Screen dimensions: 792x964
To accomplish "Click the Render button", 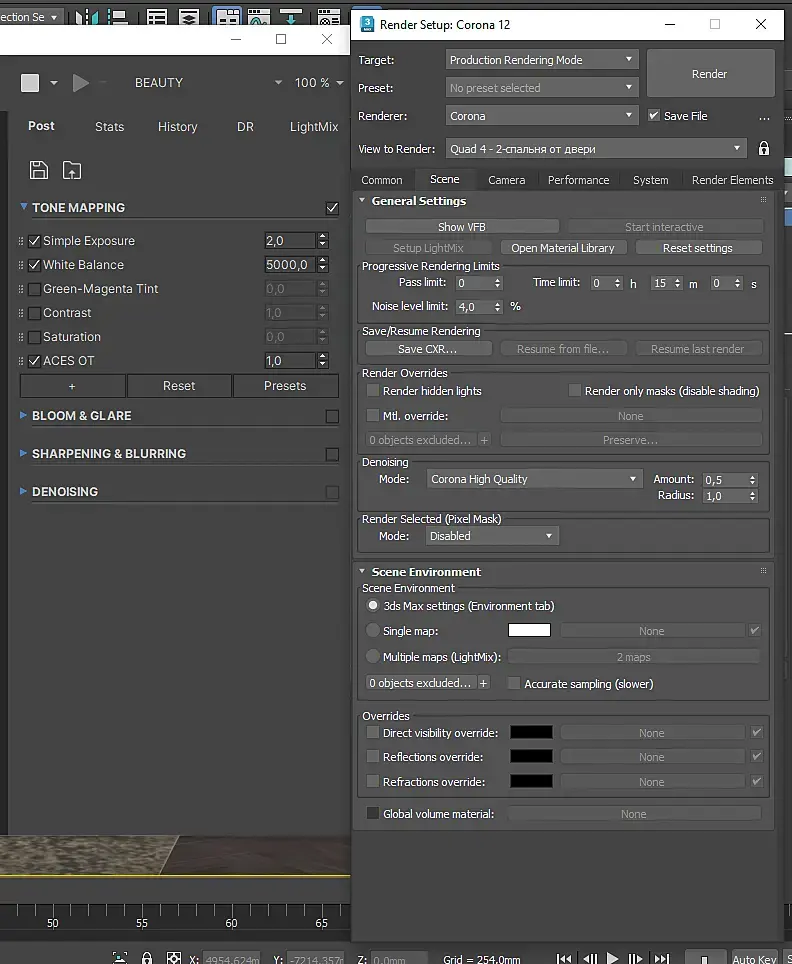I will point(710,73).
